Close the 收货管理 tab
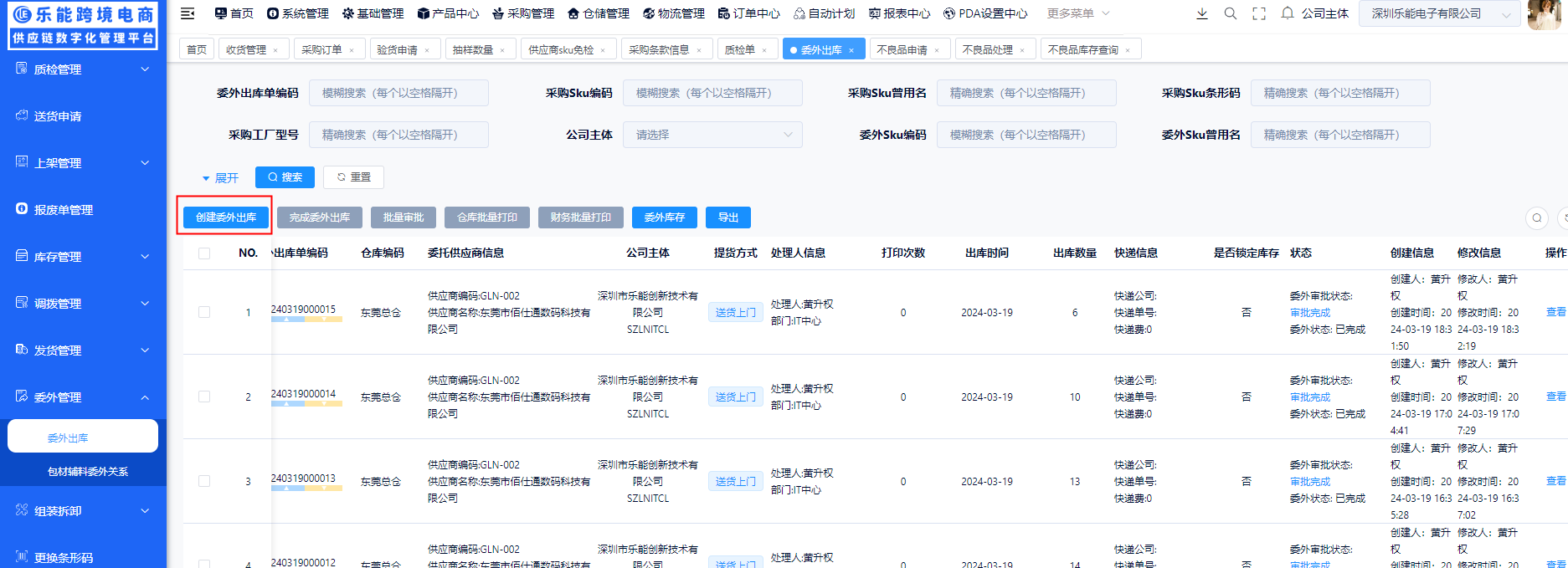This screenshot has width=1568, height=568. [x=275, y=50]
